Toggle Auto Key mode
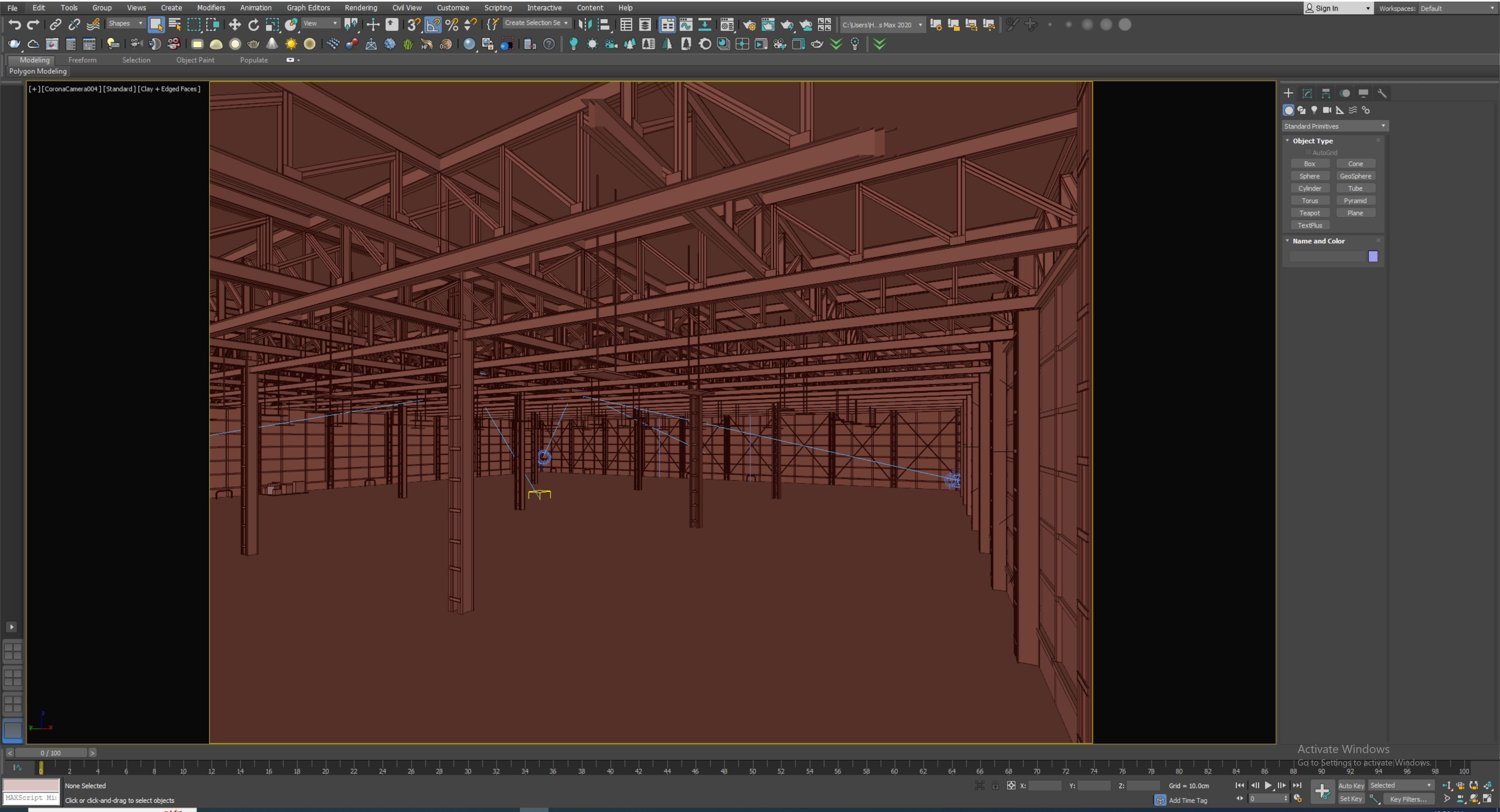 (x=1351, y=785)
